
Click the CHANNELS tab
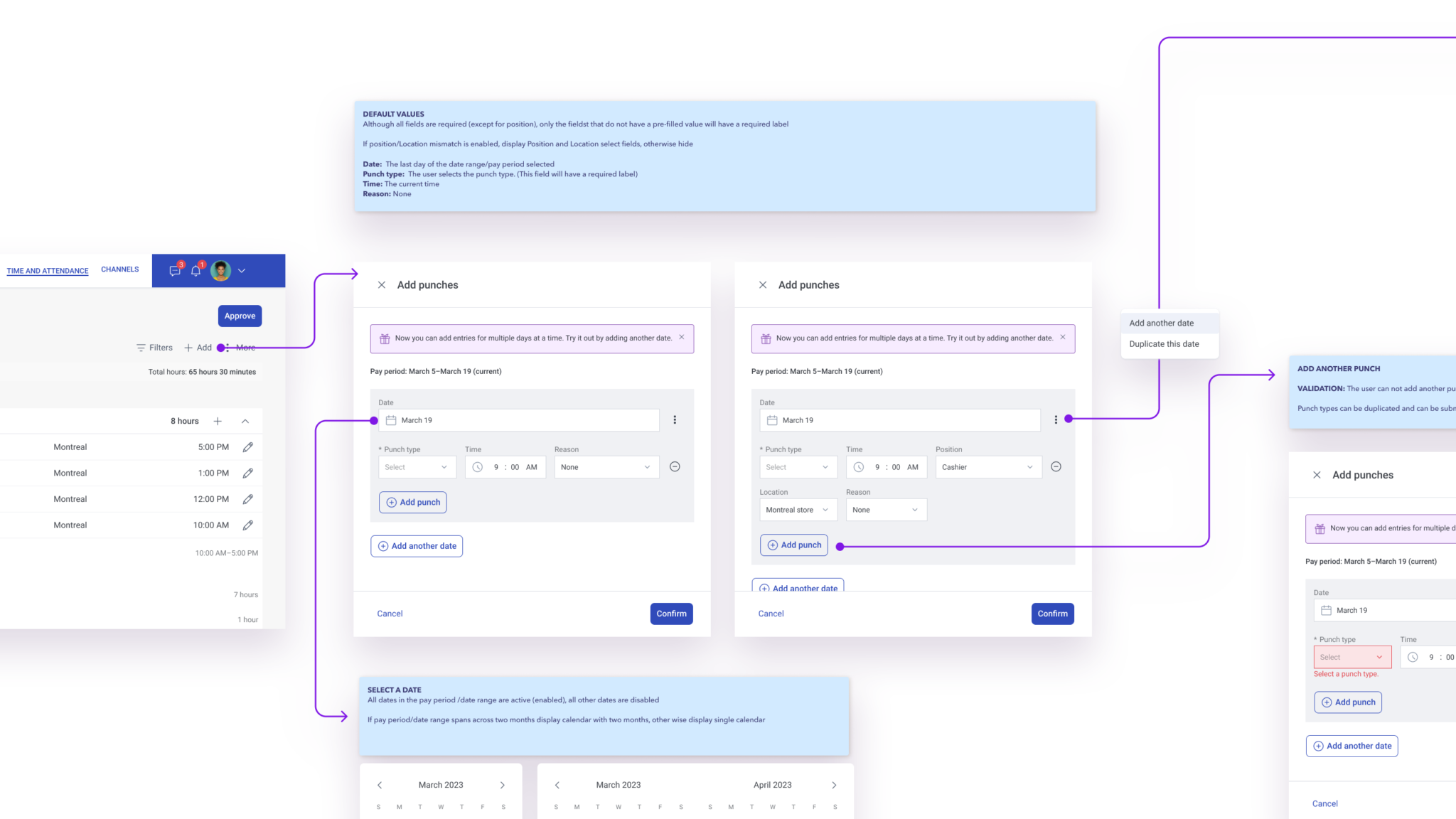coord(119,269)
